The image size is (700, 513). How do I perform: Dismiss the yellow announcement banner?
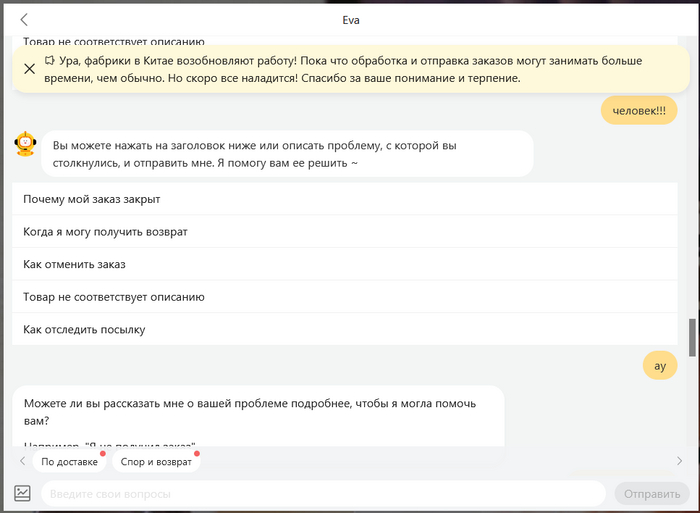point(29,69)
